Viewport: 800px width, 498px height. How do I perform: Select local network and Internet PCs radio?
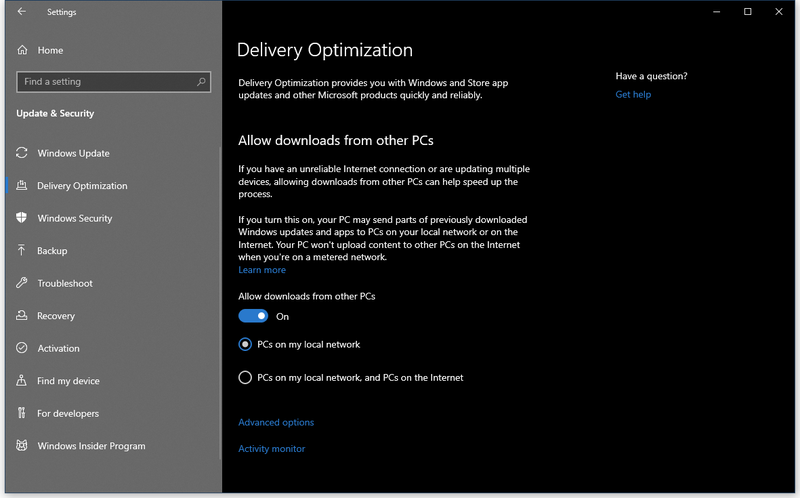click(x=245, y=378)
